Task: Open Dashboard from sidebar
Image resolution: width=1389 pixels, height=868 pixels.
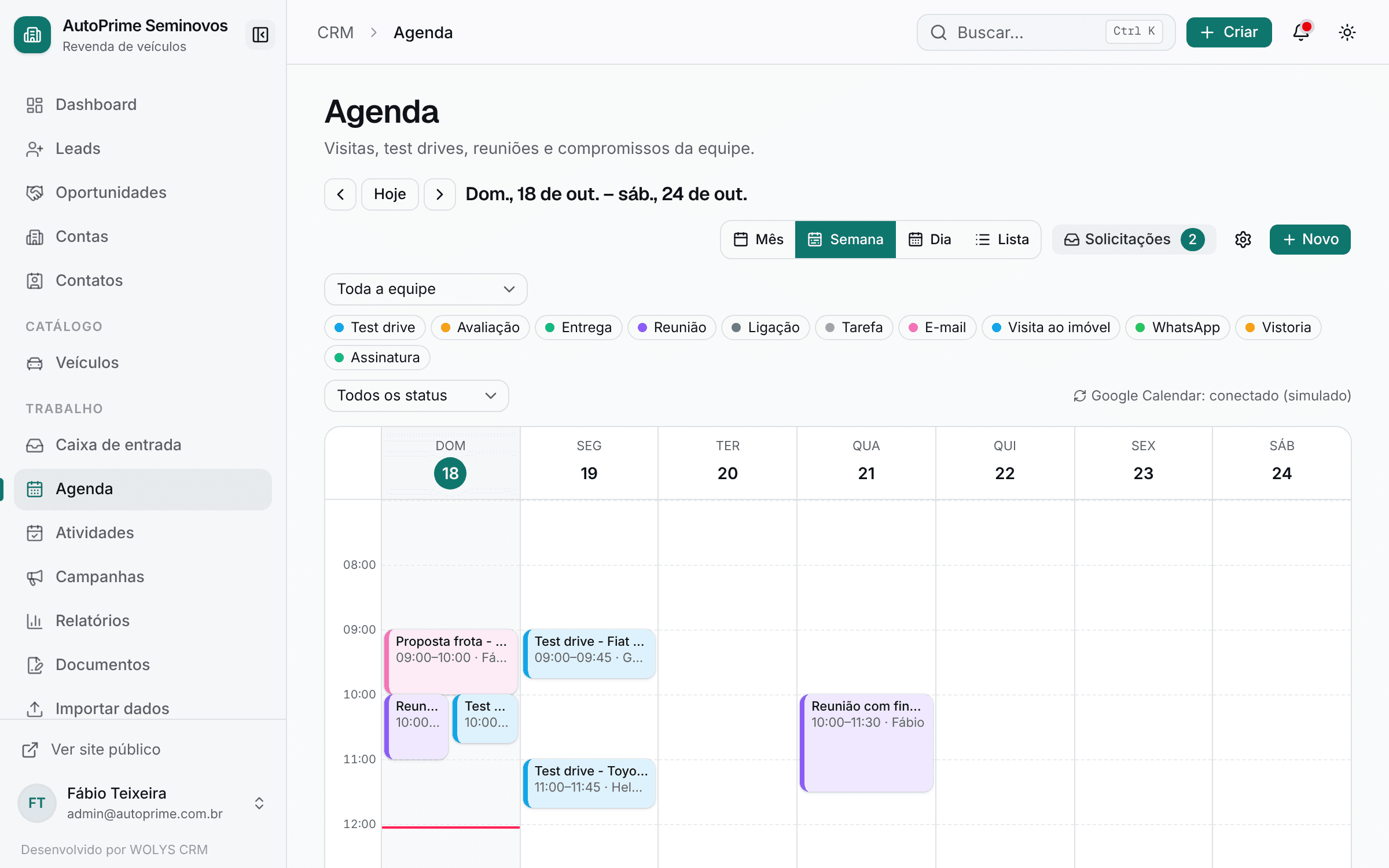Action: (143, 105)
